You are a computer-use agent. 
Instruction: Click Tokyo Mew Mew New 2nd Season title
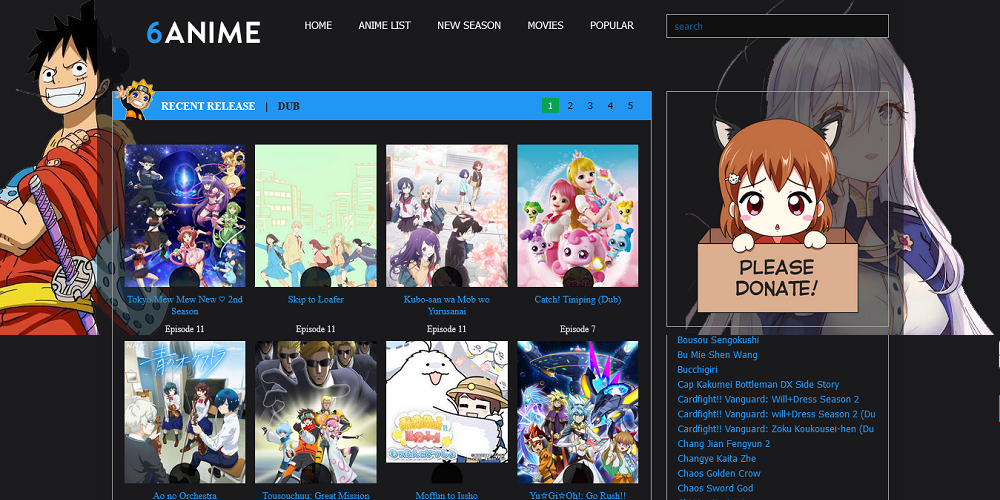click(185, 305)
